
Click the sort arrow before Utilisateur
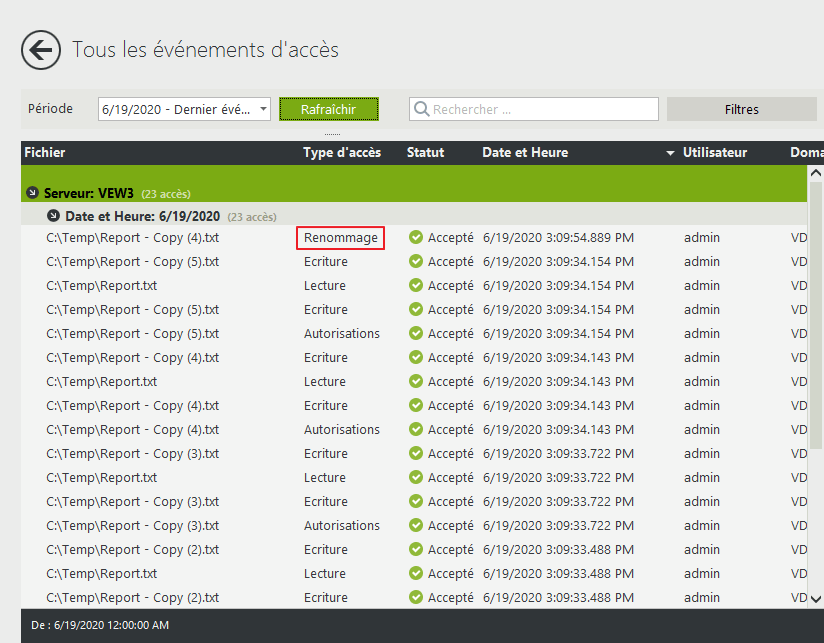pos(670,154)
